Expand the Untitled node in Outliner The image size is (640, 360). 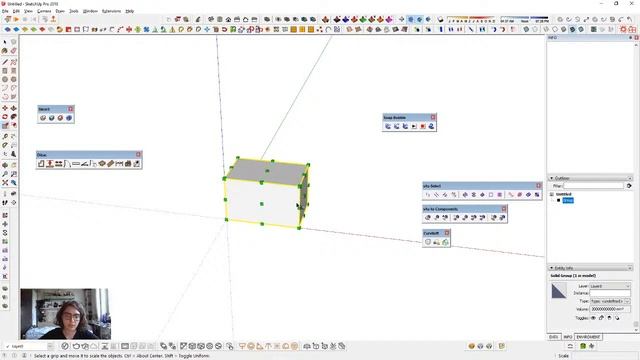click(552, 194)
